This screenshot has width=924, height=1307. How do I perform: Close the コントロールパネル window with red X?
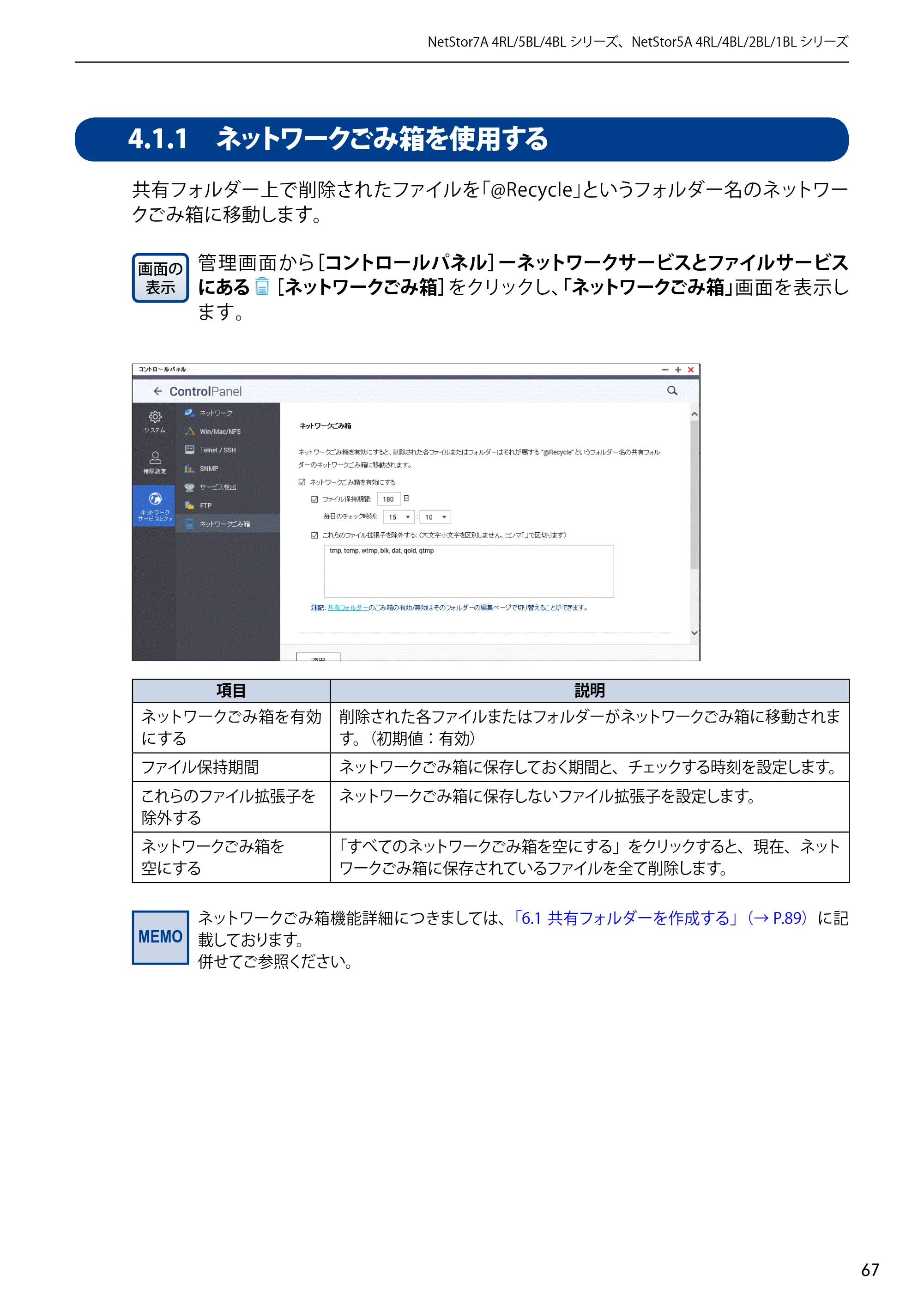[x=691, y=370]
